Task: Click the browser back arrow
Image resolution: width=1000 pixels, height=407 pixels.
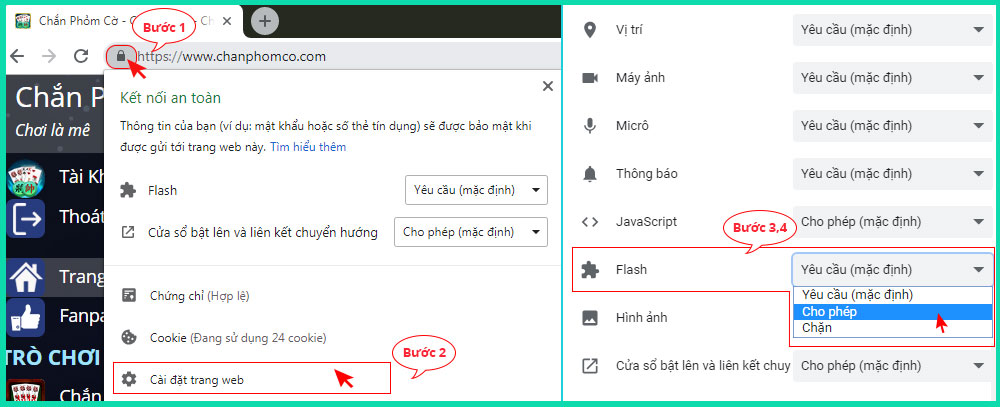Action: point(18,56)
